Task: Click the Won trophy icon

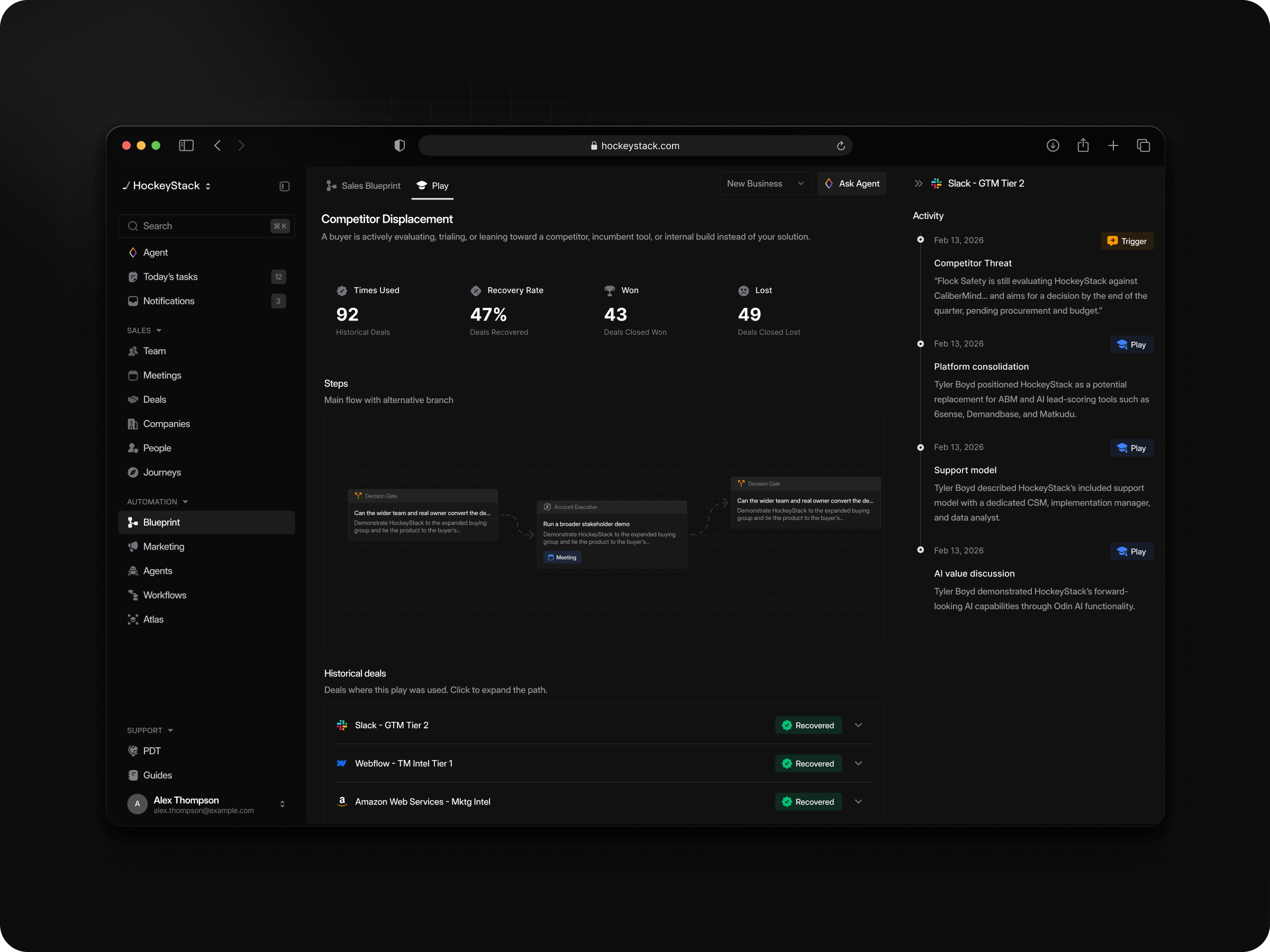Action: (609, 291)
